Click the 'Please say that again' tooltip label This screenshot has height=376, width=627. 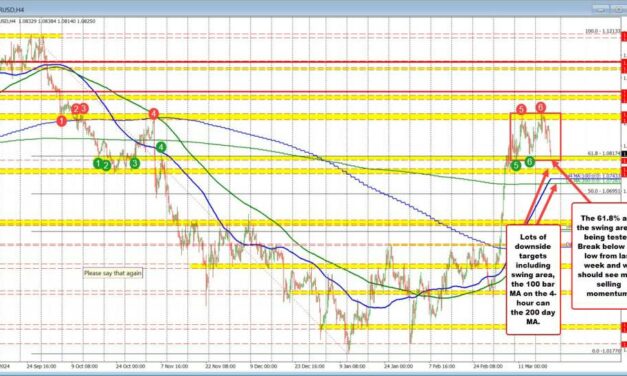113,273
